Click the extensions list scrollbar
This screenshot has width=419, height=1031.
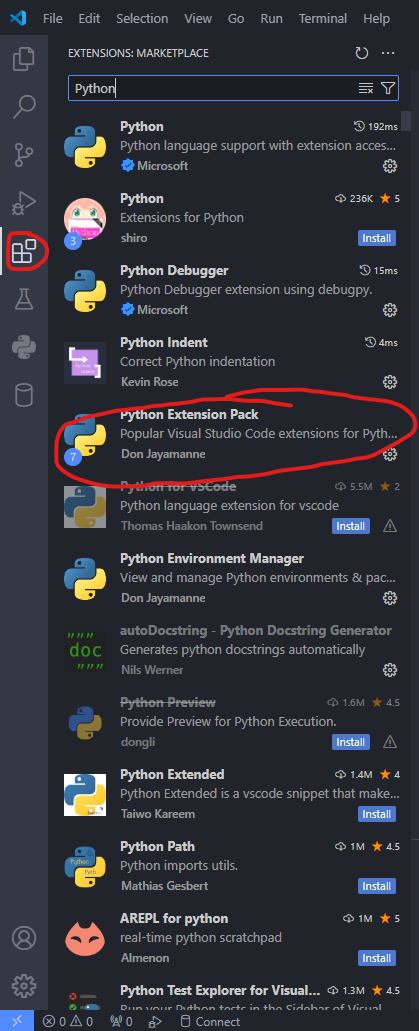click(x=406, y=122)
